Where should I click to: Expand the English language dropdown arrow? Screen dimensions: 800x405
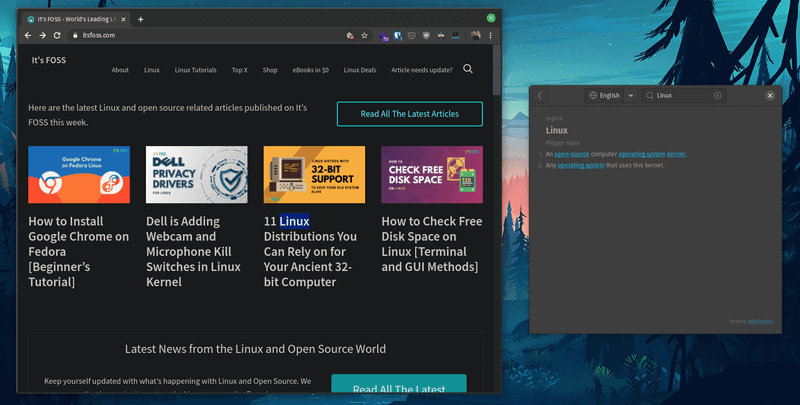click(631, 95)
